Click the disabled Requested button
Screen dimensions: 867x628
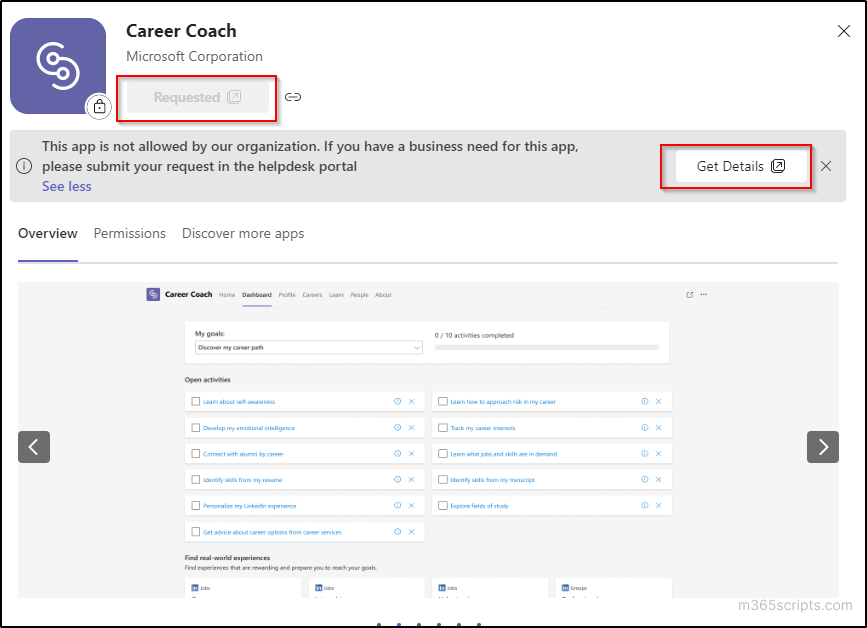[x=196, y=97]
